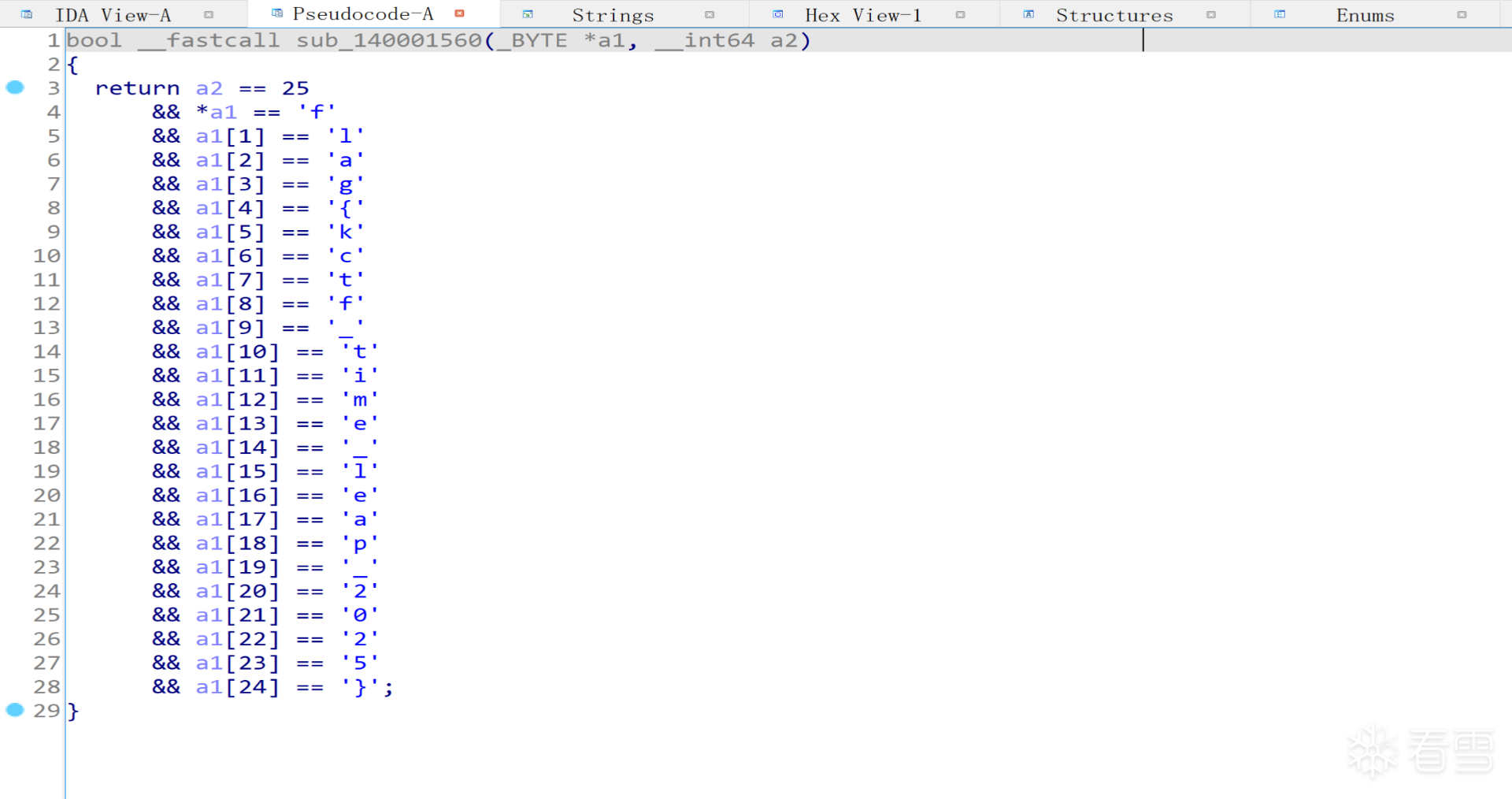Select the a1[20] expression
The height and width of the screenshot is (799, 1512).
tap(238, 591)
